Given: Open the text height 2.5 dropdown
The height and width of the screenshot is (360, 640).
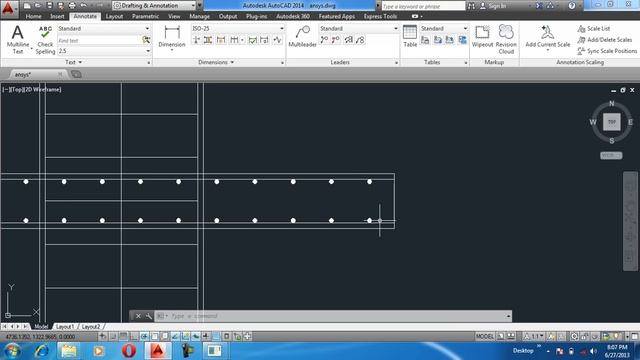Looking at the screenshot, I should pos(104,51).
